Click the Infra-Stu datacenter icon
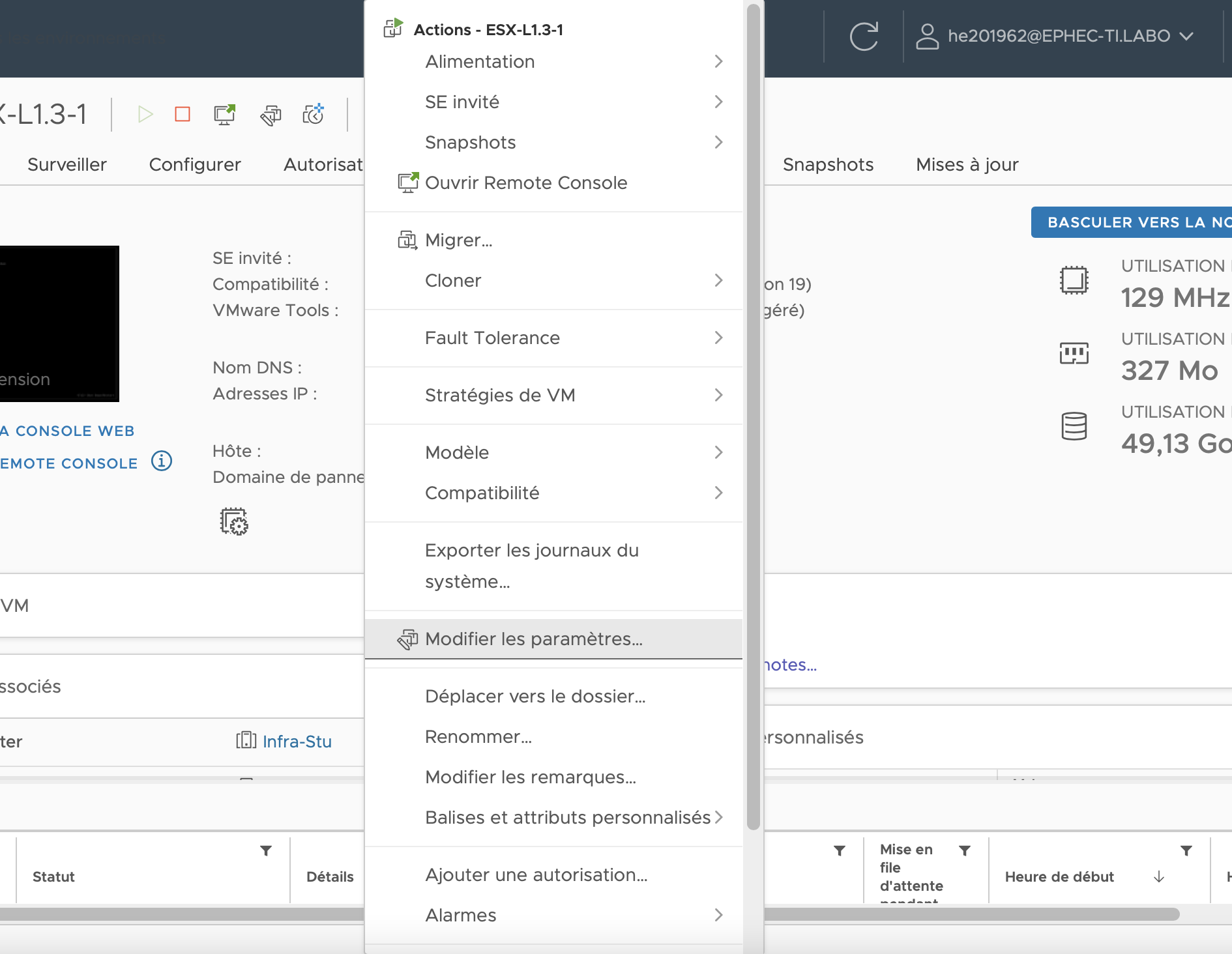Image resolution: width=1232 pixels, height=954 pixels. (246, 740)
